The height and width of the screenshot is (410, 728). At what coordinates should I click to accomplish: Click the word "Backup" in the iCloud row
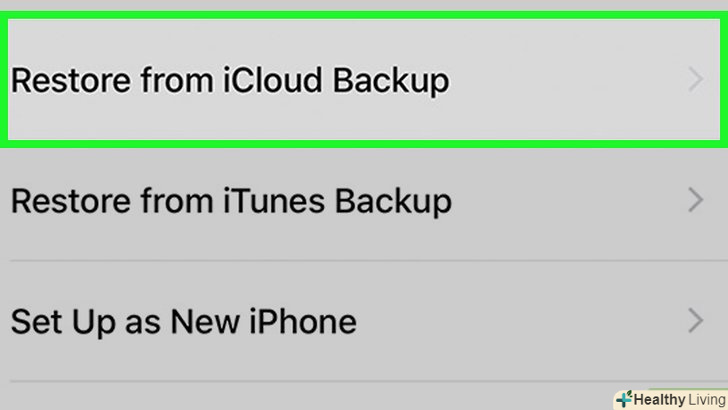390,80
